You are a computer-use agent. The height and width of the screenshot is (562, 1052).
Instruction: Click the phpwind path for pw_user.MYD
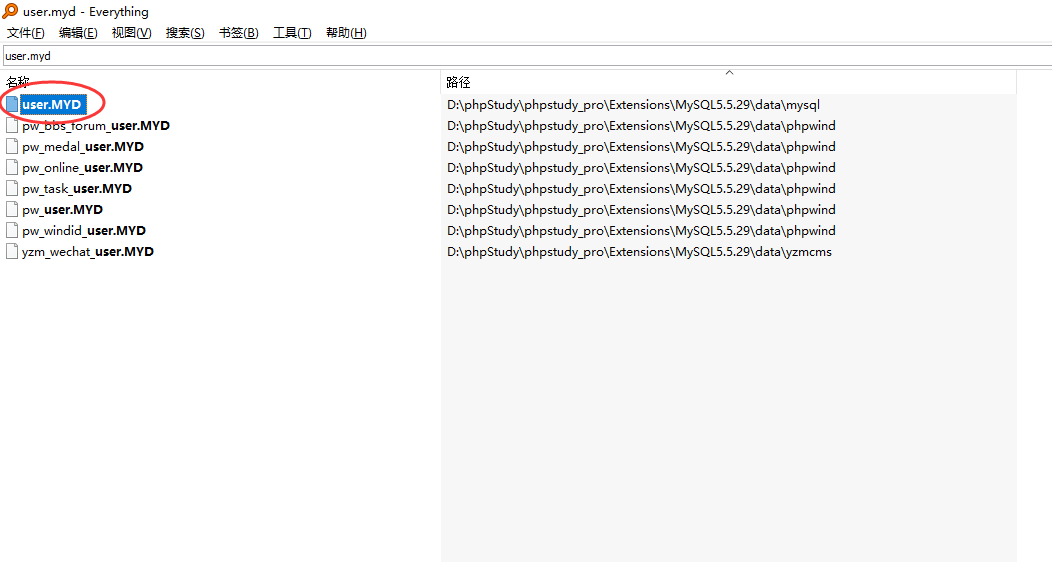[641, 209]
